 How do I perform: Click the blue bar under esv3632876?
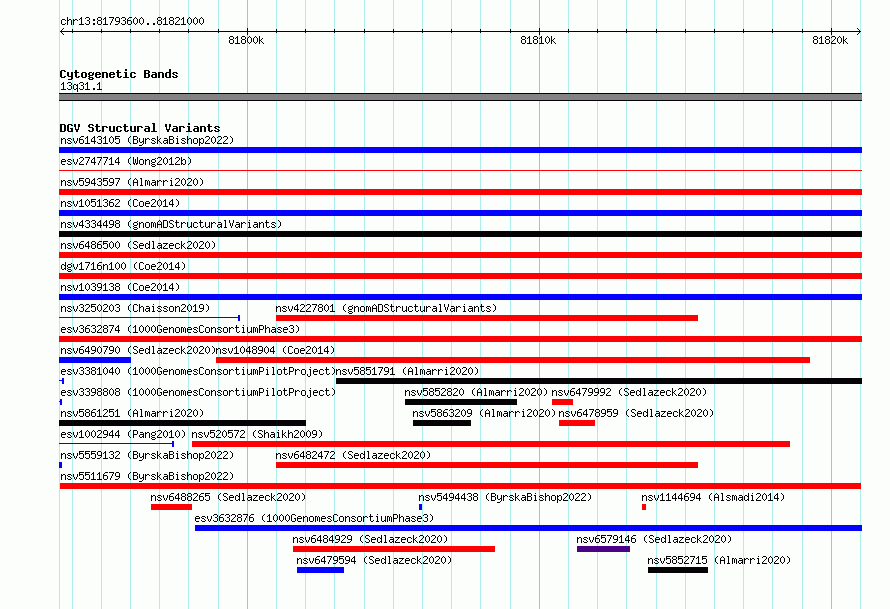pos(528,528)
